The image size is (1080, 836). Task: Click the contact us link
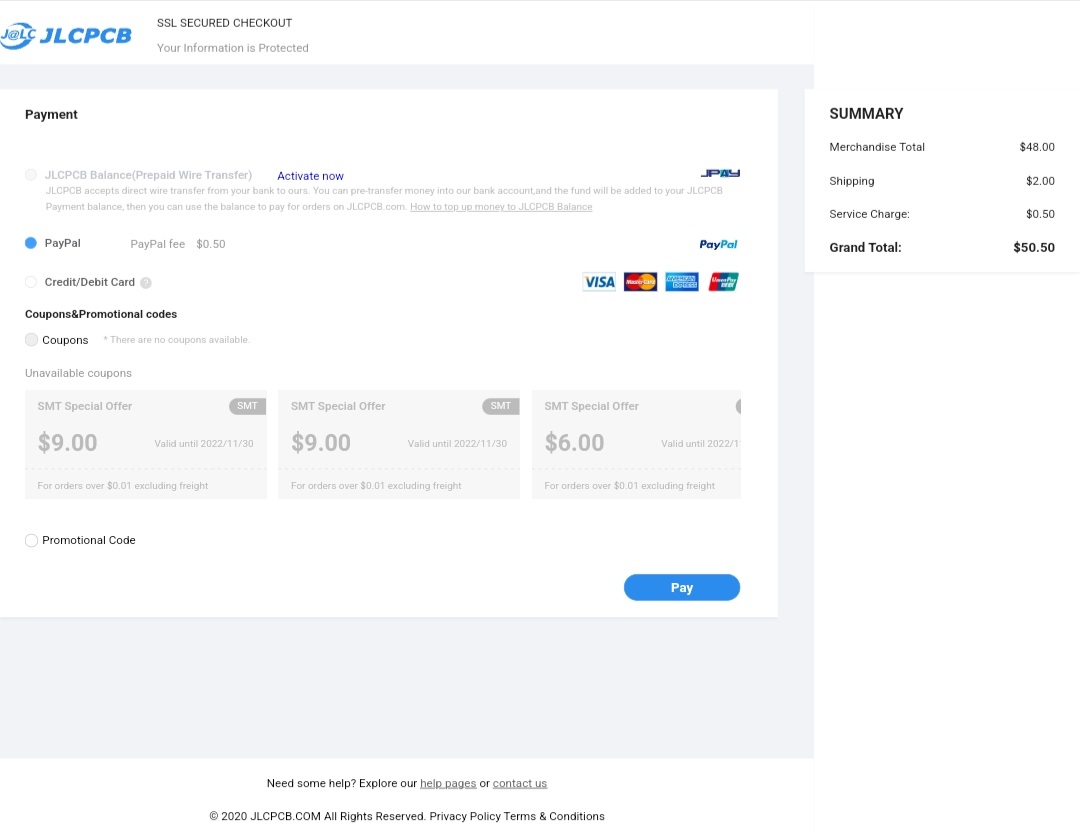coord(519,783)
